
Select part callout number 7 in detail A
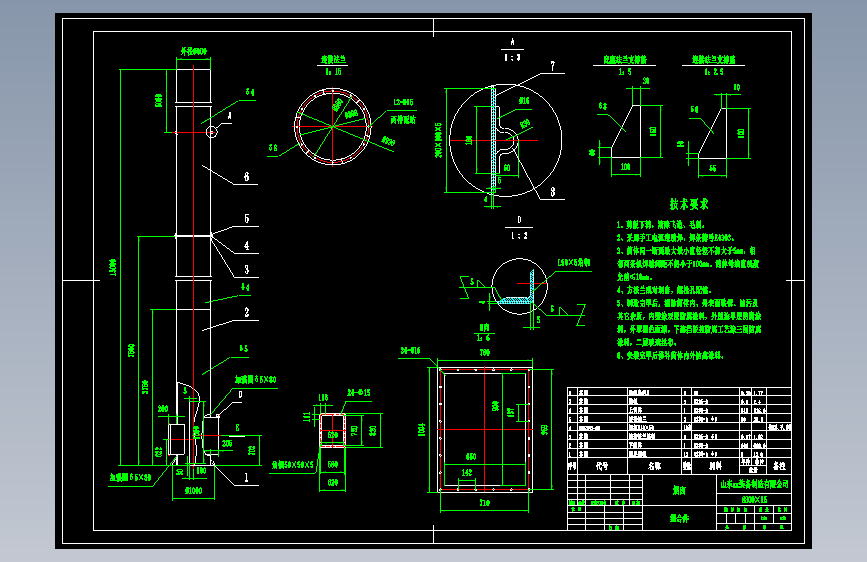552,66
